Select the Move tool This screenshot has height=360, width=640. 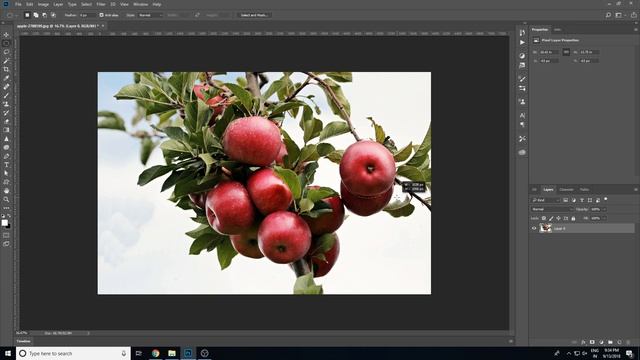6,35
